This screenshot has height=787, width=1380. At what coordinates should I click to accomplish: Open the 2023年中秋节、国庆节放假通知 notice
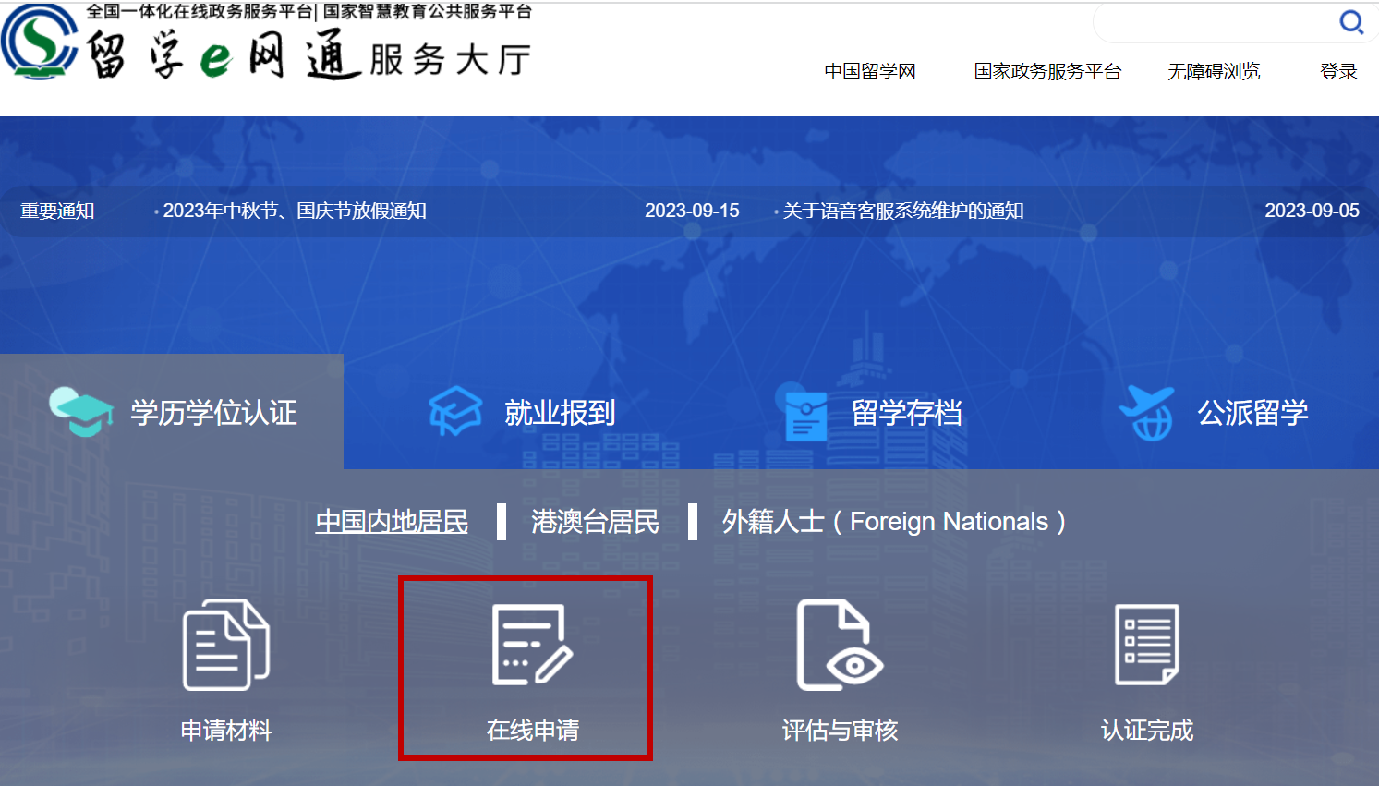click(x=295, y=211)
